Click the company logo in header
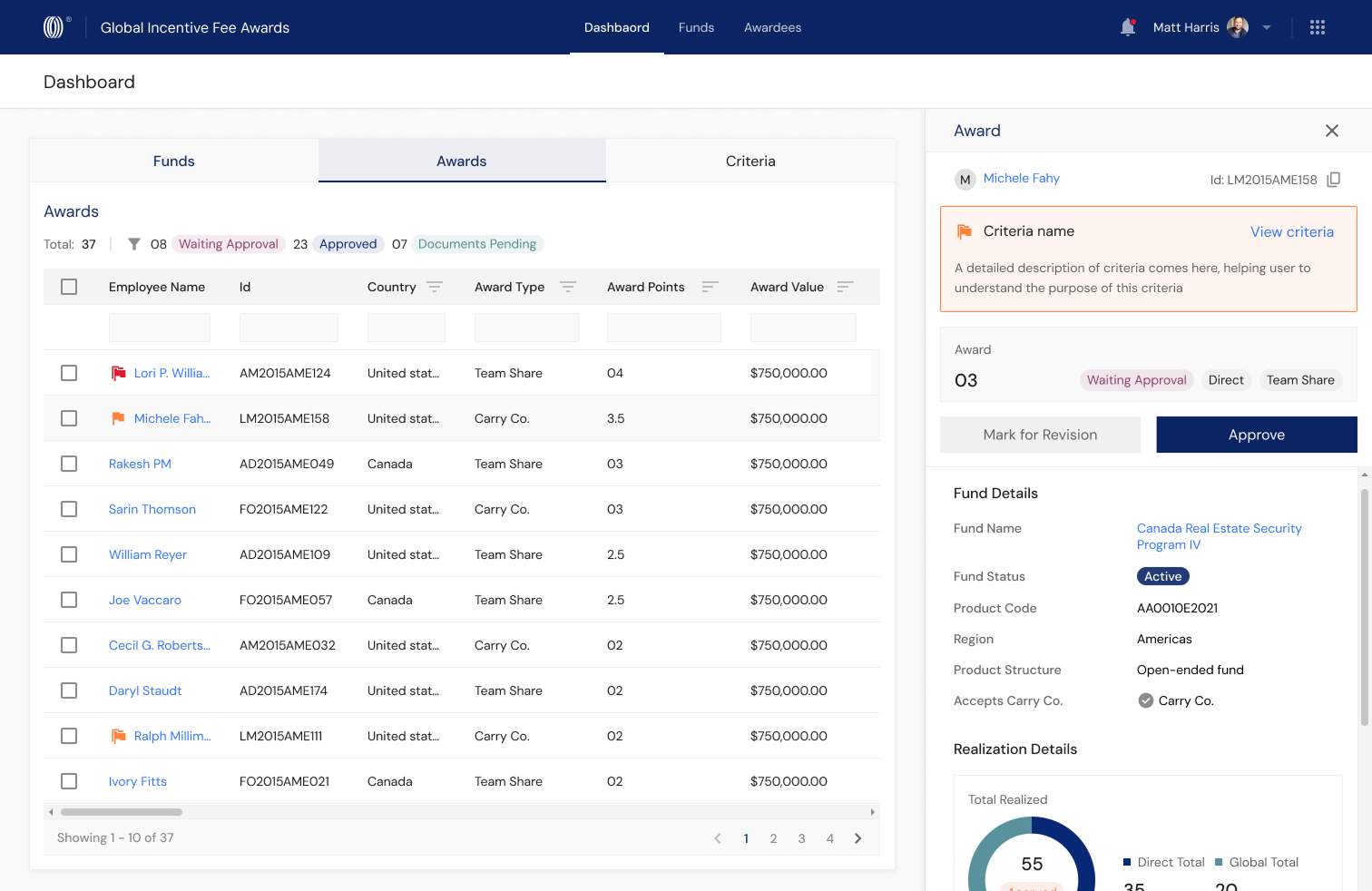This screenshot has width=1372, height=891. coord(54,27)
